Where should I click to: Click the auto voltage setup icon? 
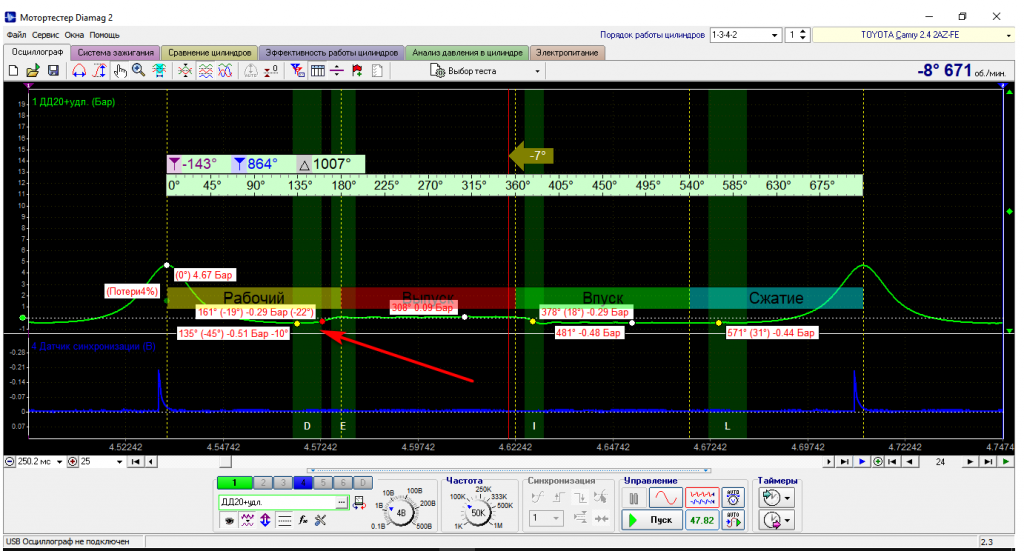pyautogui.click(x=734, y=498)
